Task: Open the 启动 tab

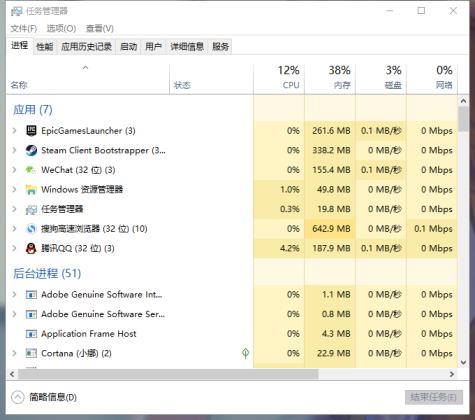Action: coord(128,47)
